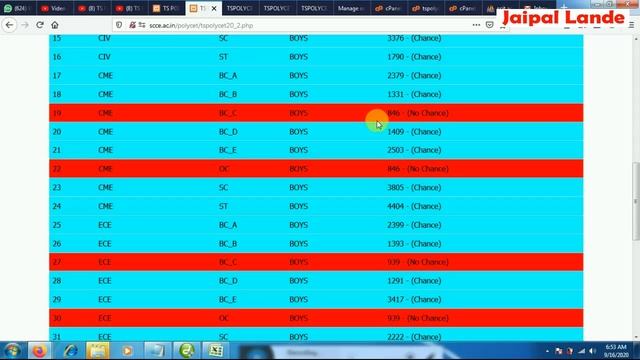Open the Windows Start menu
The height and width of the screenshot is (360, 640).
[12, 351]
